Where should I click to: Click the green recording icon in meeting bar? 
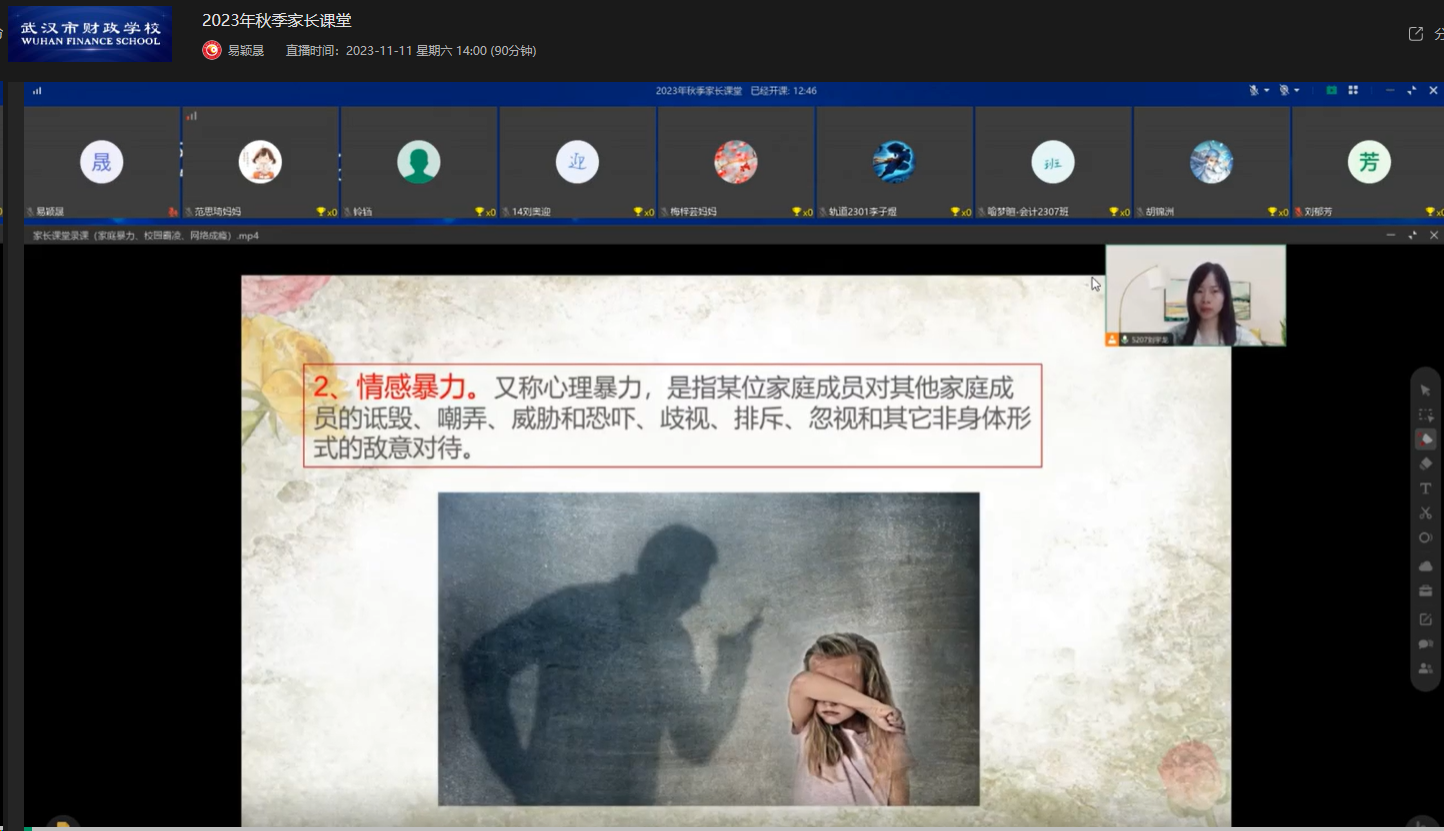pos(1332,90)
